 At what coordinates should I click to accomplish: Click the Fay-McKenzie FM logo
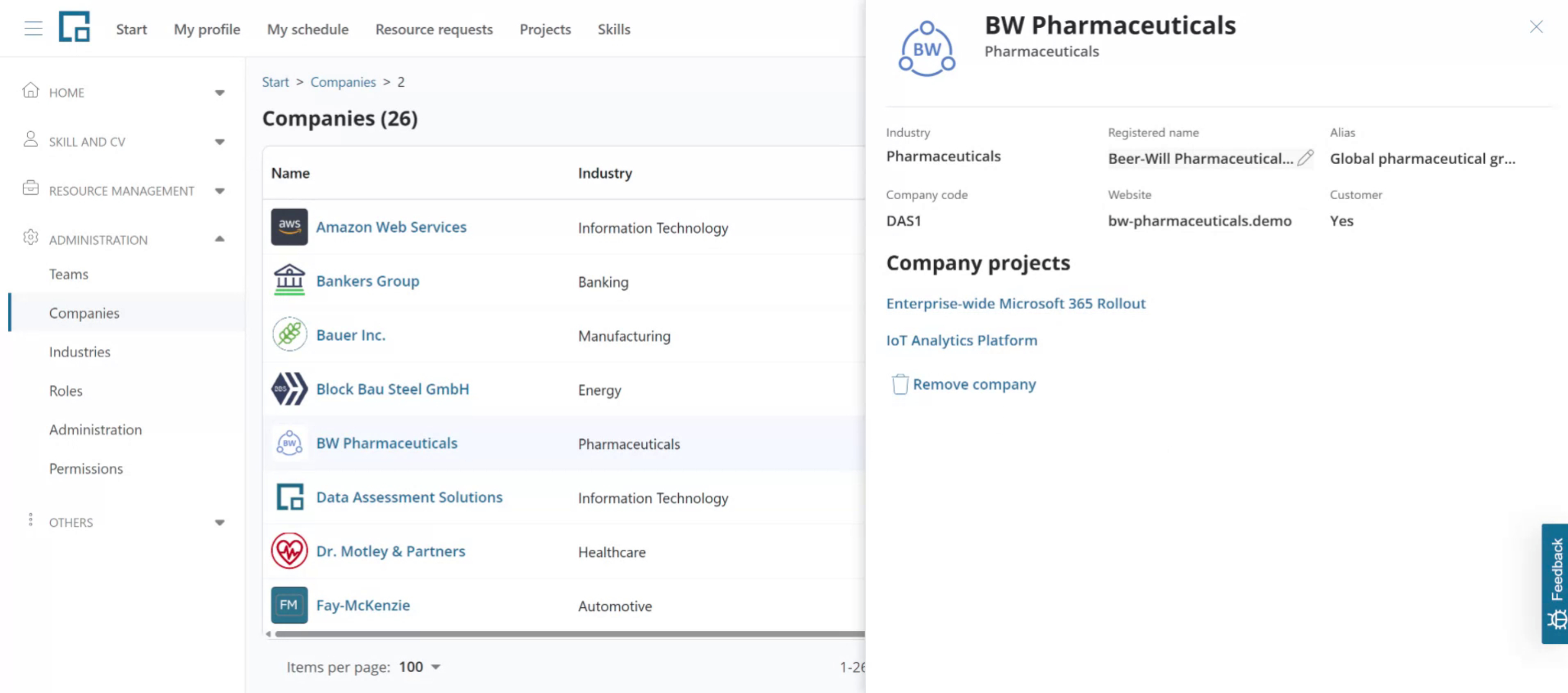coord(289,605)
